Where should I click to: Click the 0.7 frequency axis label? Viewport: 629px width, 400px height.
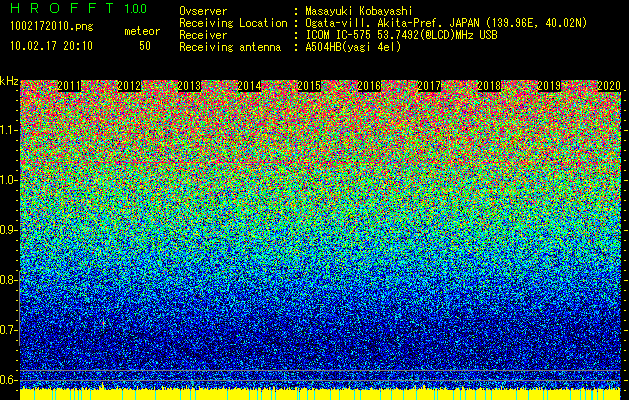(9, 330)
